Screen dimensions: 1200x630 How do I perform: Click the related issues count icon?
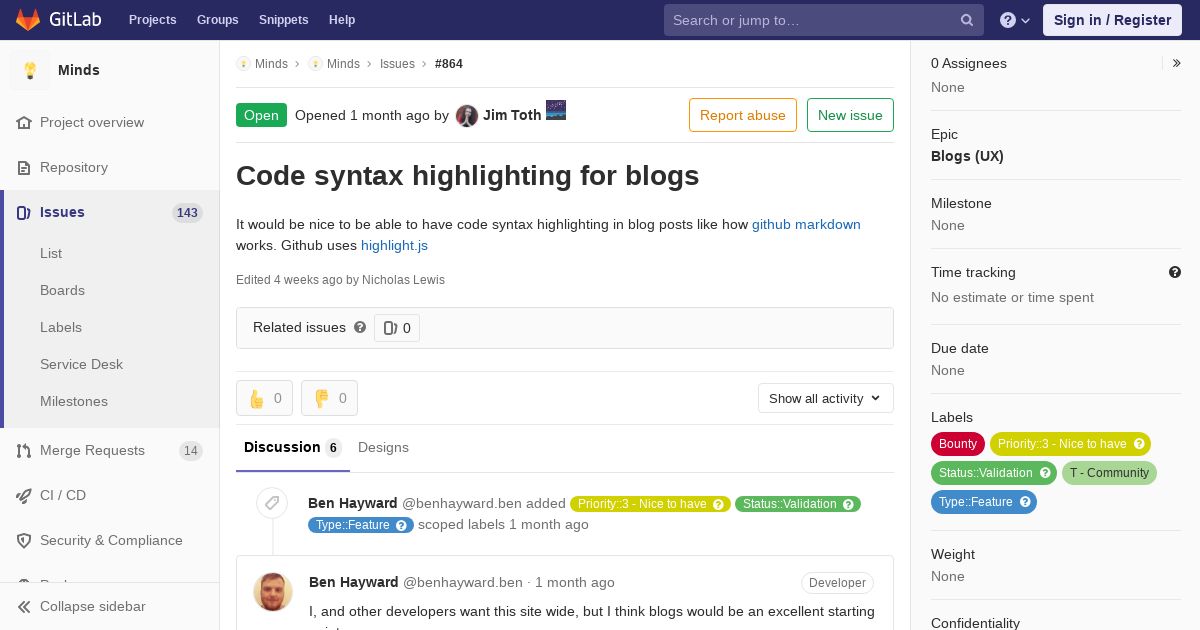click(x=390, y=328)
